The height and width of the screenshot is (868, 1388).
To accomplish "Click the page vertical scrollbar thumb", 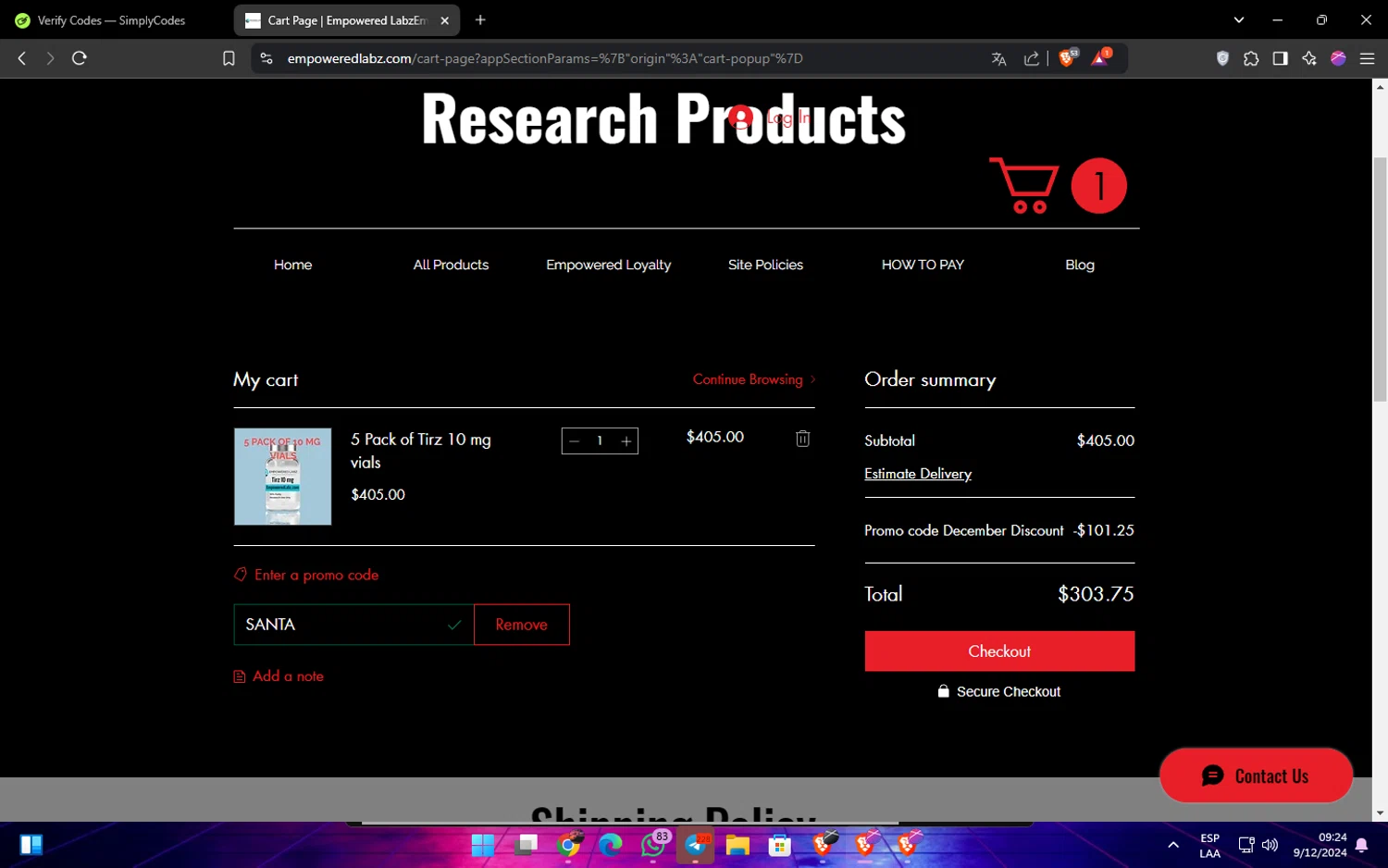I will tap(1380, 279).
